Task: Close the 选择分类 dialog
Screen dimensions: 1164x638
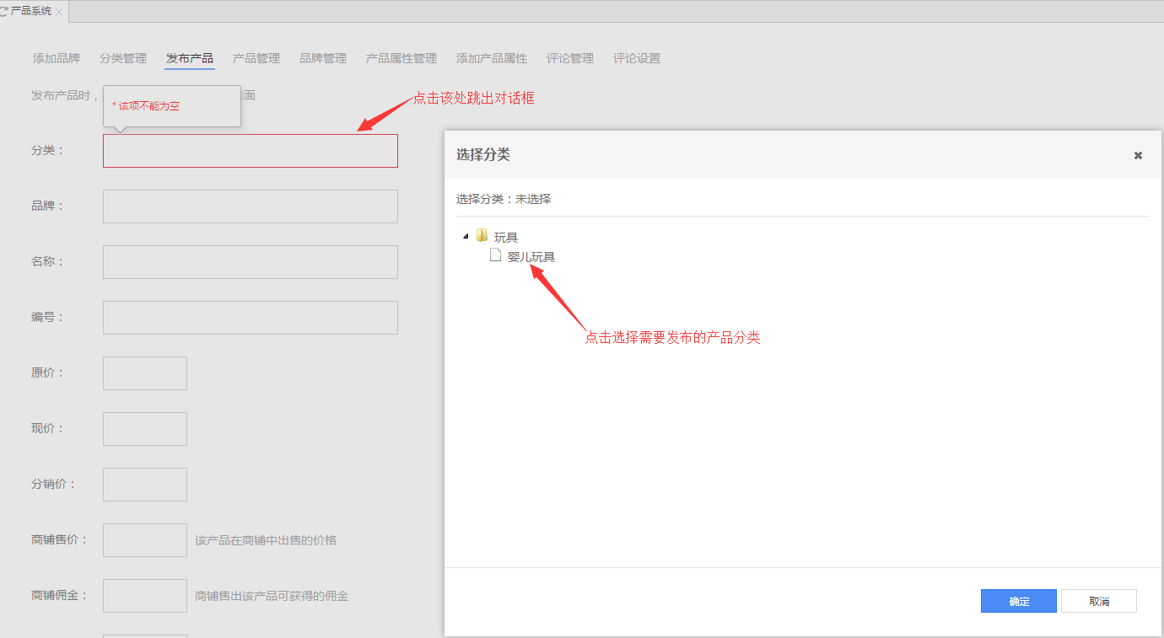Action: click(x=1137, y=155)
